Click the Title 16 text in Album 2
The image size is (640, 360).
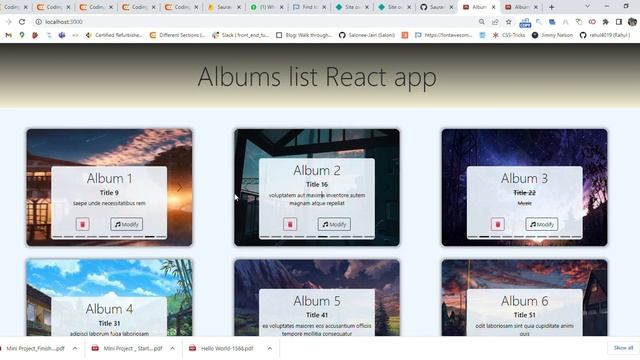[x=317, y=184]
